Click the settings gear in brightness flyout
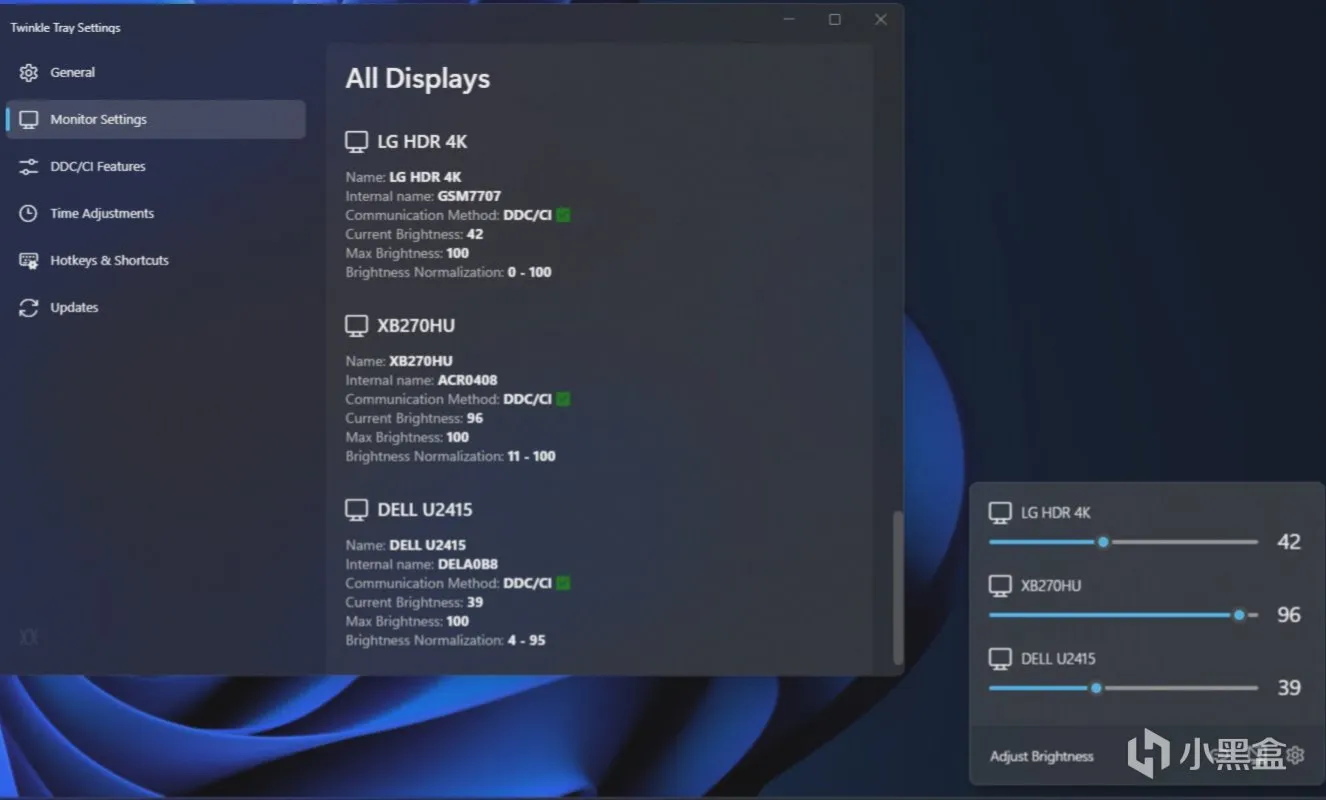Image resolution: width=1326 pixels, height=800 pixels. click(1295, 755)
